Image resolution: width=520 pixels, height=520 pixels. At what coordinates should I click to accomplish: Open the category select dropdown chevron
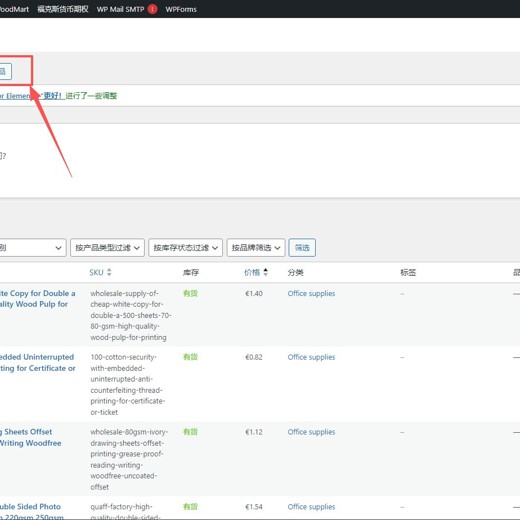tap(58, 248)
